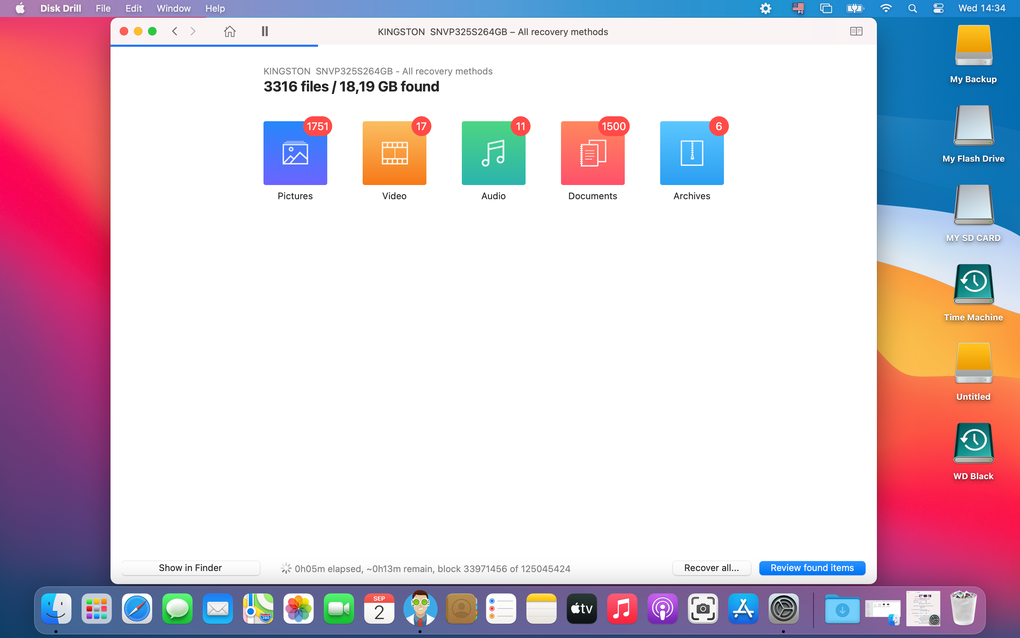Open Reminders from the Dock
Viewport: 1020px width, 638px height.
[501, 609]
